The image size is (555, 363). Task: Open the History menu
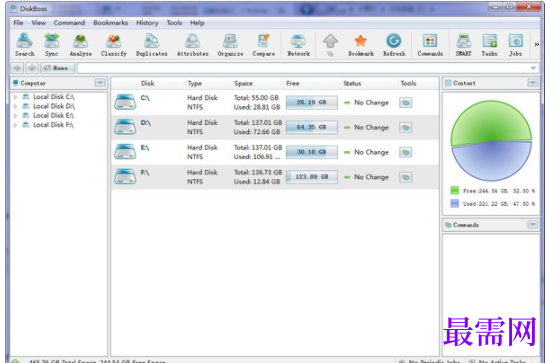147,23
